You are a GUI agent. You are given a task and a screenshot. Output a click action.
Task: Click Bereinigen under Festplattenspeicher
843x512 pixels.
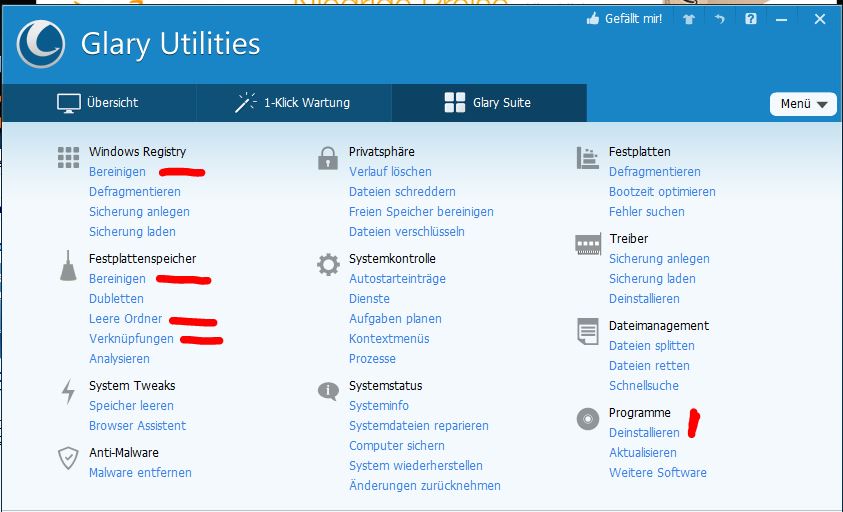(x=117, y=279)
